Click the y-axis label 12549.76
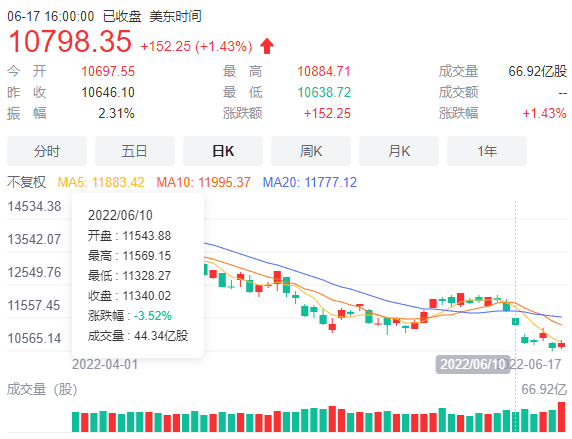Screen dimensions: 572x439 coord(34,272)
